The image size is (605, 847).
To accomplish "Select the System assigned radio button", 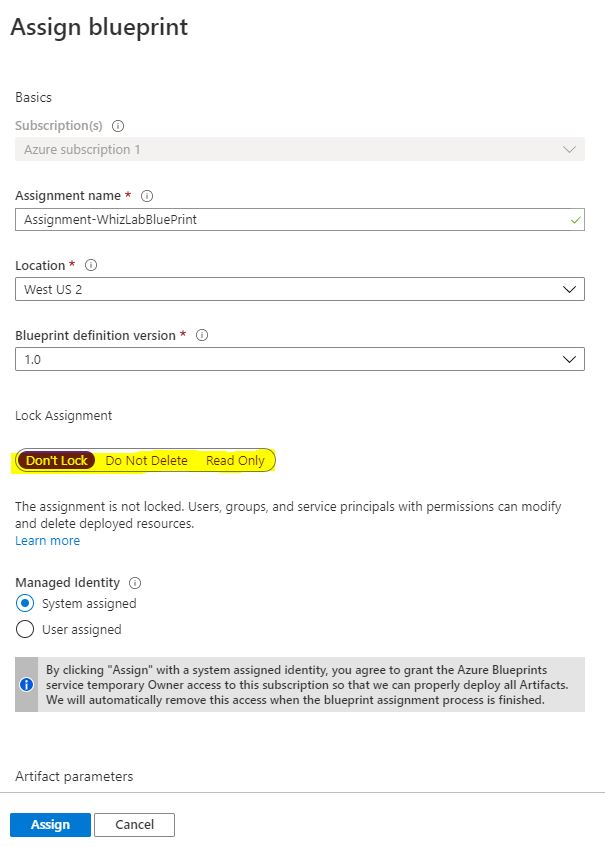I will pyautogui.click(x=25, y=603).
